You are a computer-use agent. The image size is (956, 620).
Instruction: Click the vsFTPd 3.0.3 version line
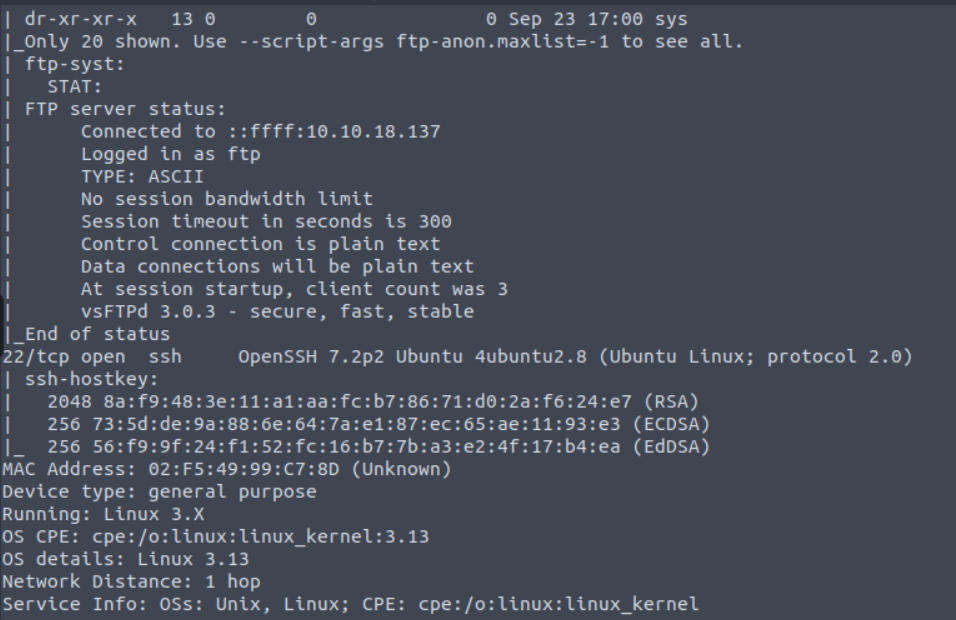[x=277, y=311]
